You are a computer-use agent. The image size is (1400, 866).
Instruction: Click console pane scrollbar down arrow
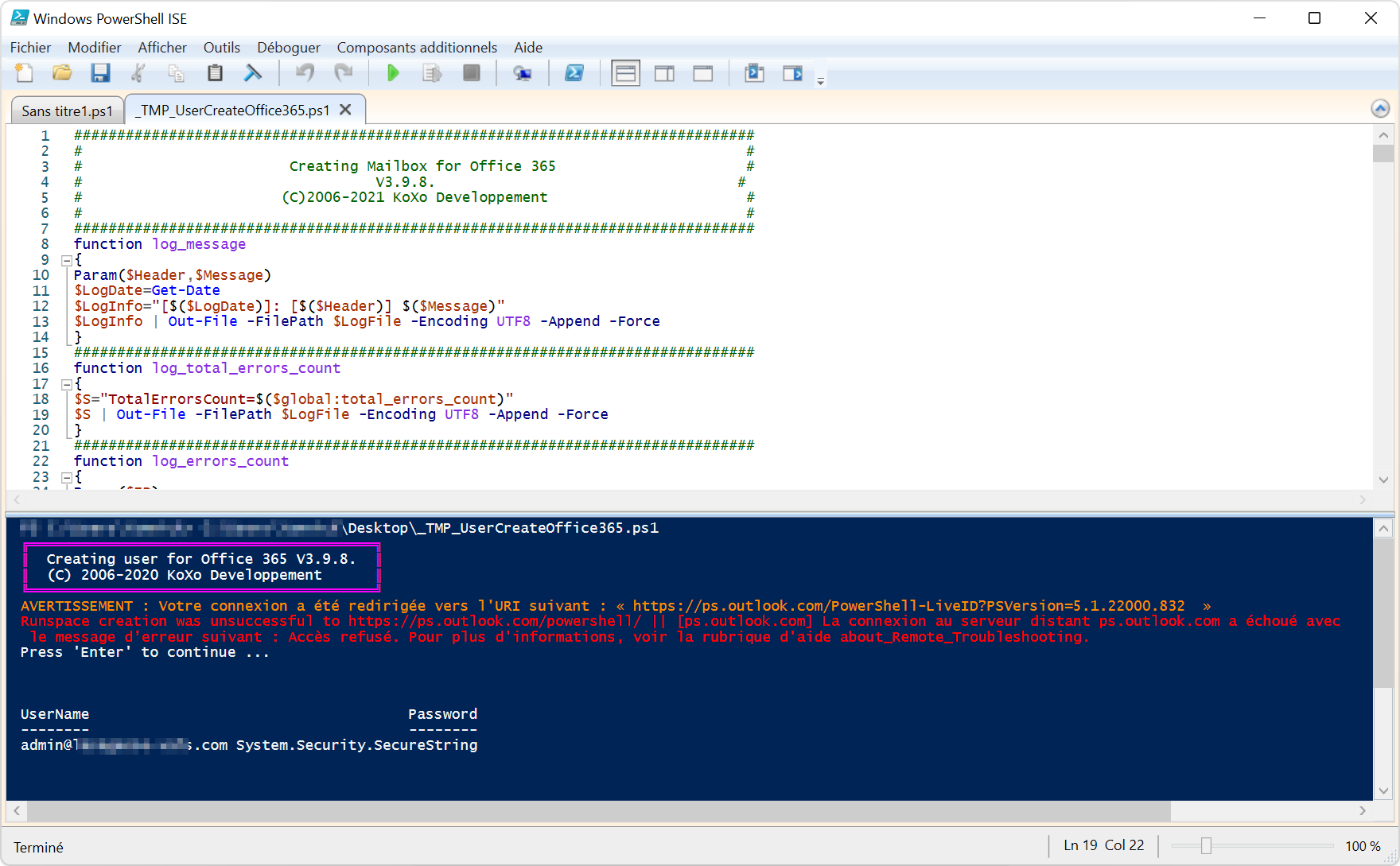1383,791
